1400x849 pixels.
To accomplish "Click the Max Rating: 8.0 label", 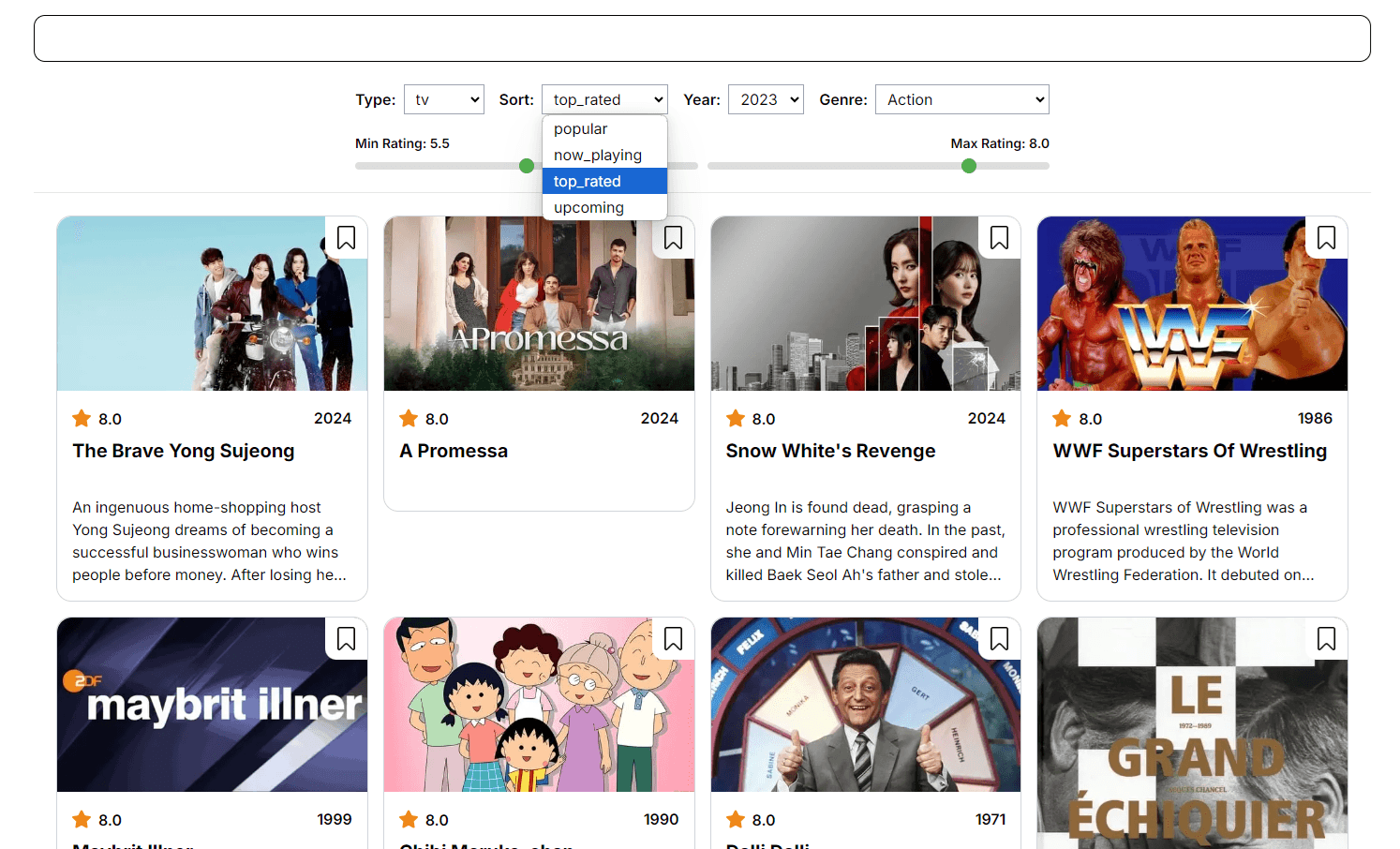I will click(1000, 143).
